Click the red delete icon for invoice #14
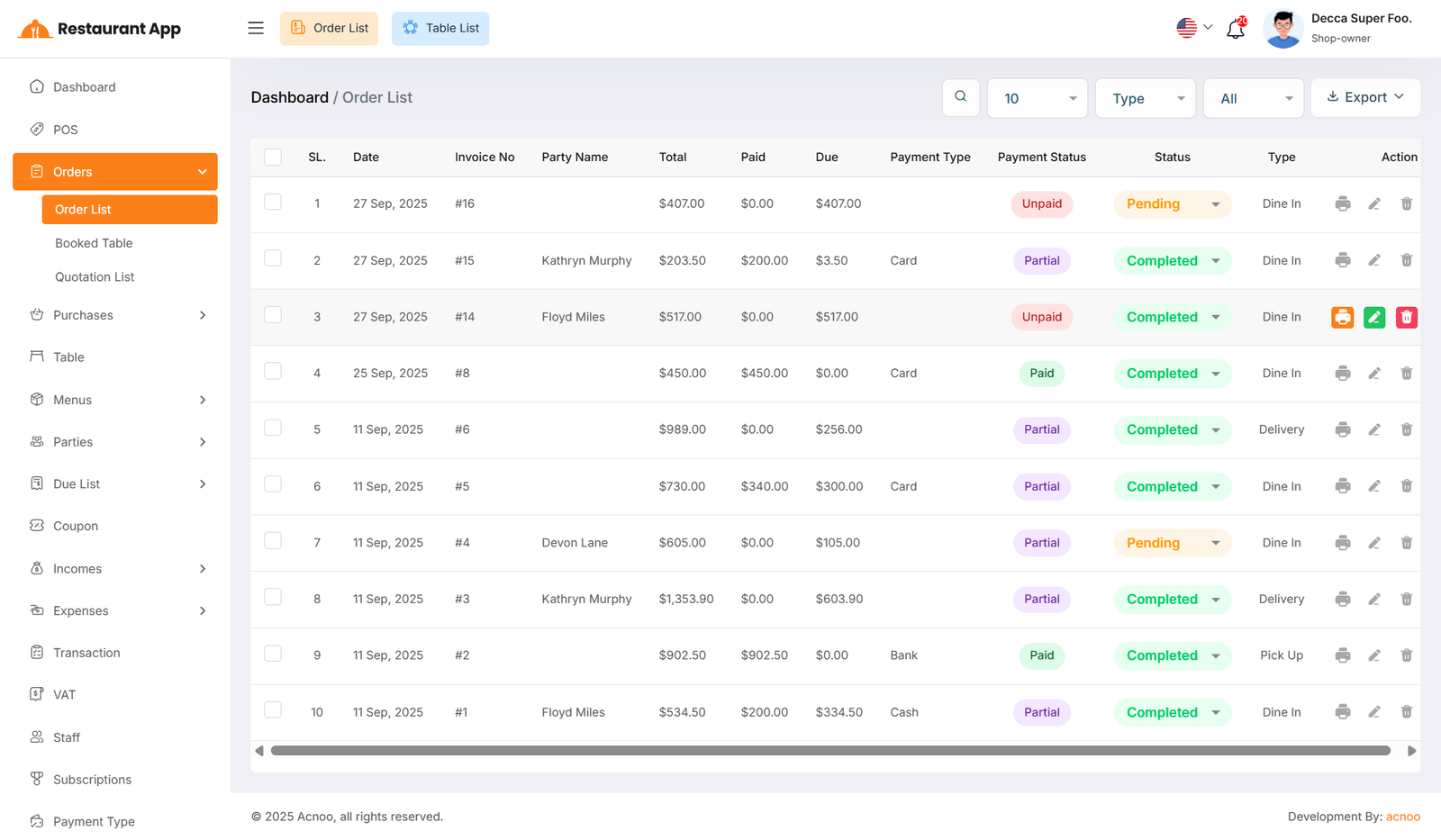 (x=1406, y=317)
